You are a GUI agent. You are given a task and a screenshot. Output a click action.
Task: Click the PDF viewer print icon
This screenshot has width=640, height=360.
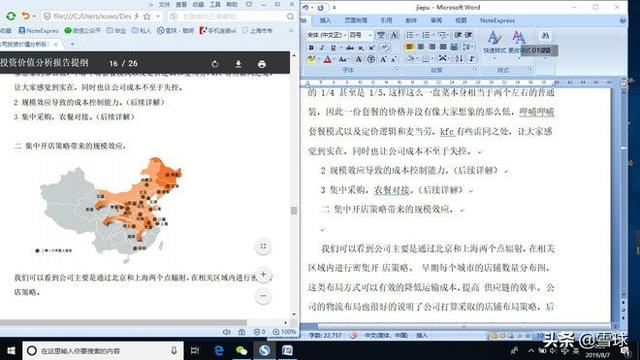click(x=262, y=64)
